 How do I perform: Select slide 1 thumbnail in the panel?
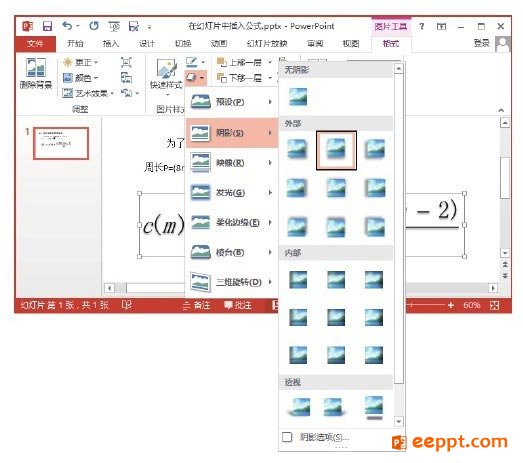61,143
